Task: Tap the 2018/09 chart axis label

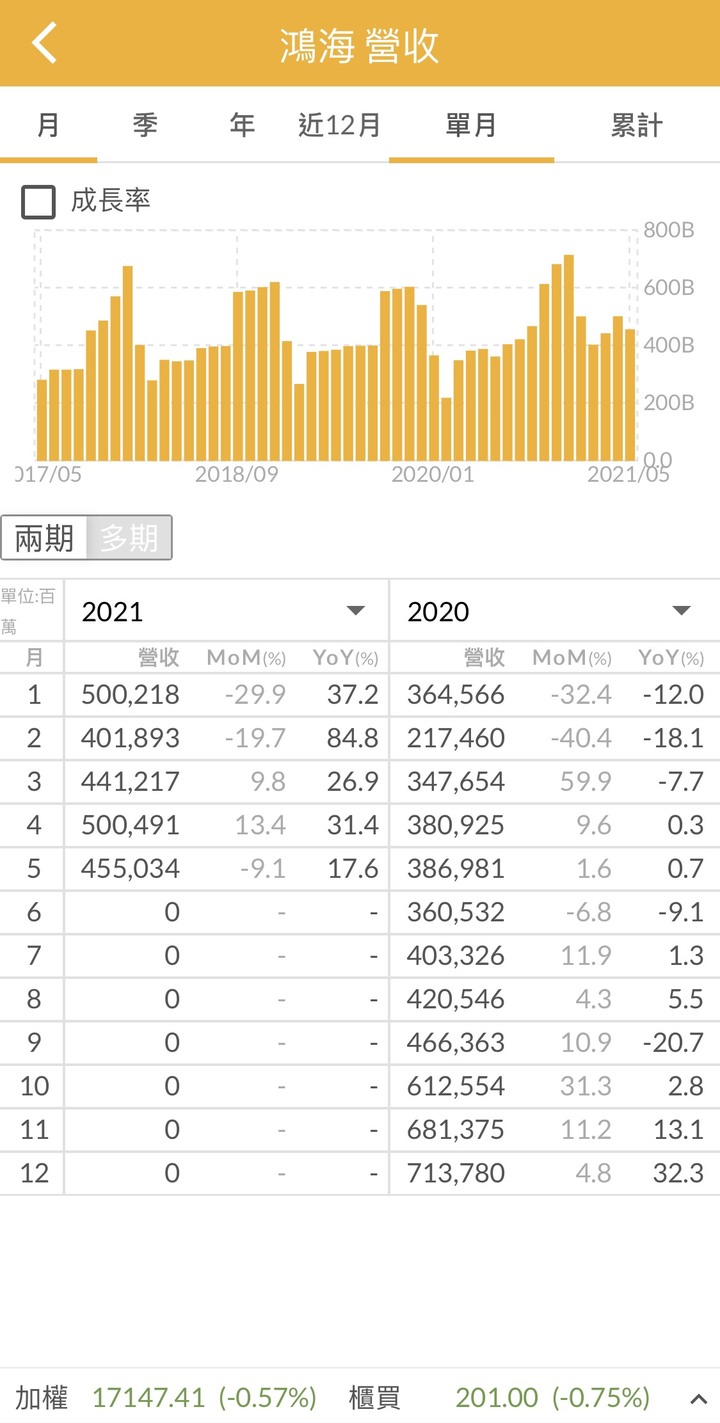Action: pyautogui.click(x=237, y=474)
